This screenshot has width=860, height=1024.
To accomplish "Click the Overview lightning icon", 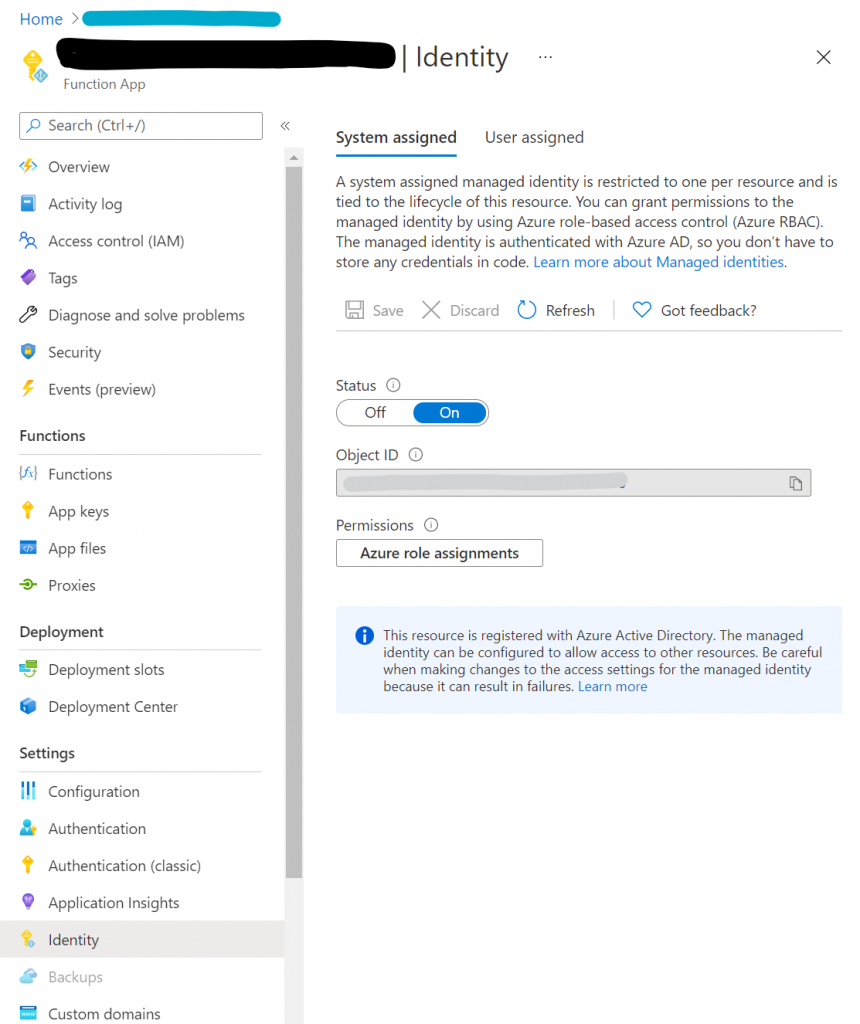I will click(x=28, y=166).
